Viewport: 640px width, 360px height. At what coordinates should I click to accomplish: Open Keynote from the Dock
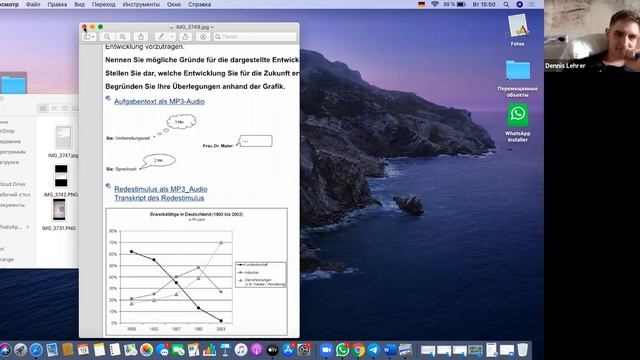click(225, 350)
